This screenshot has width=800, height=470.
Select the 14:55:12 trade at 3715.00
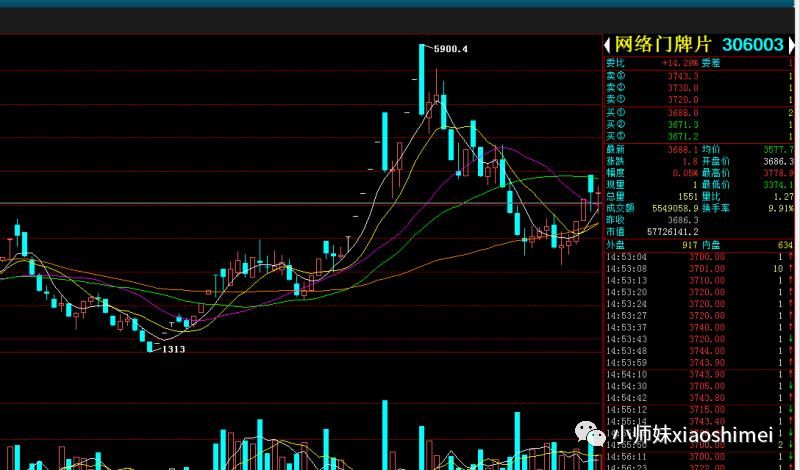pos(707,410)
